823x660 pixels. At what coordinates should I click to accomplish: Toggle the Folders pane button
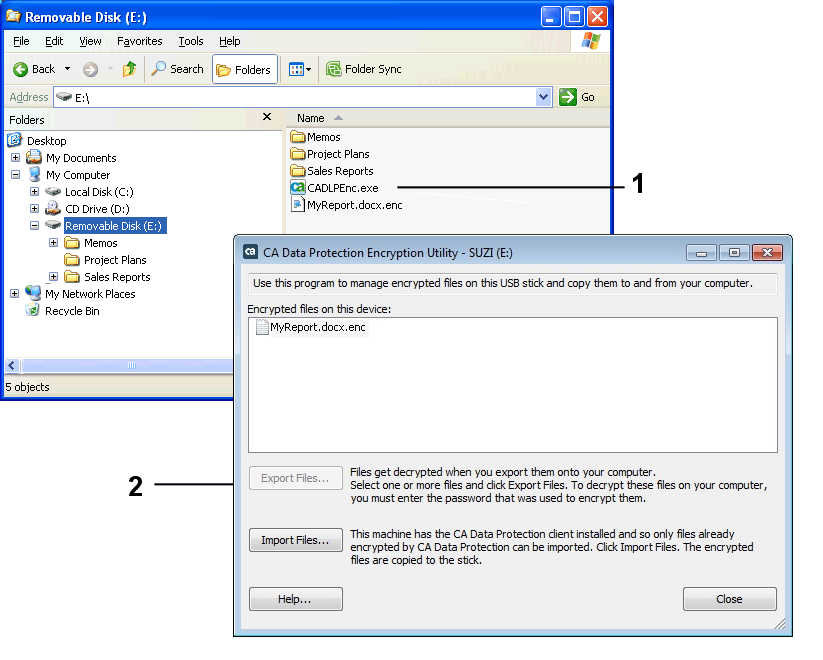pyautogui.click(x=245, y=69)
